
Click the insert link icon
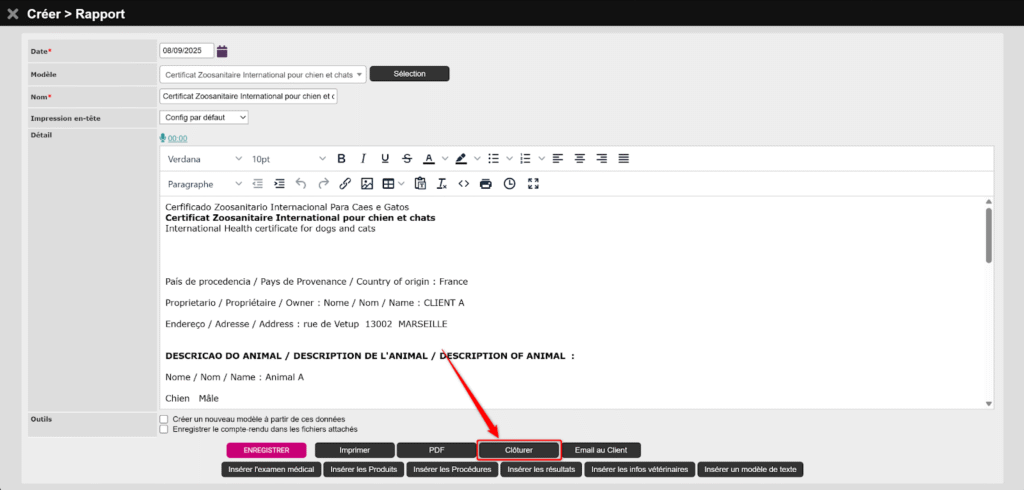click(345, 184)
